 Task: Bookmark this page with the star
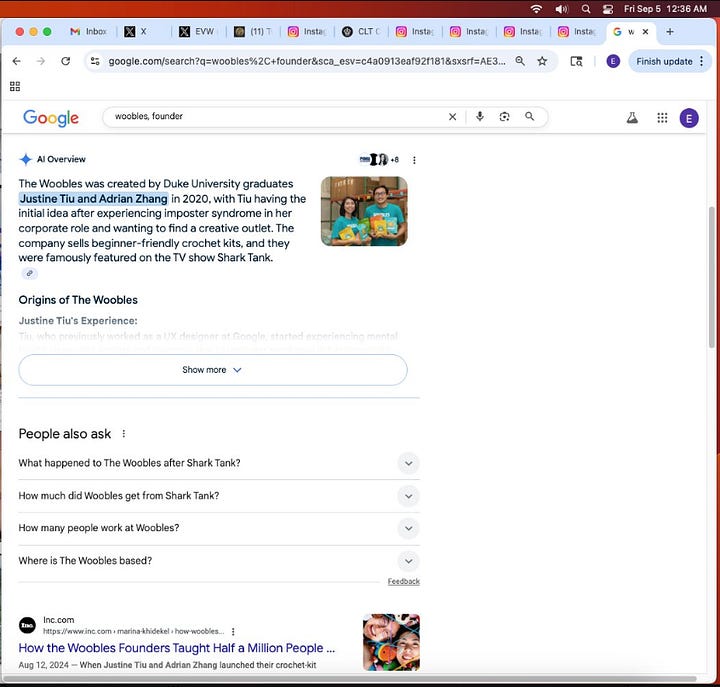(542, 61)
